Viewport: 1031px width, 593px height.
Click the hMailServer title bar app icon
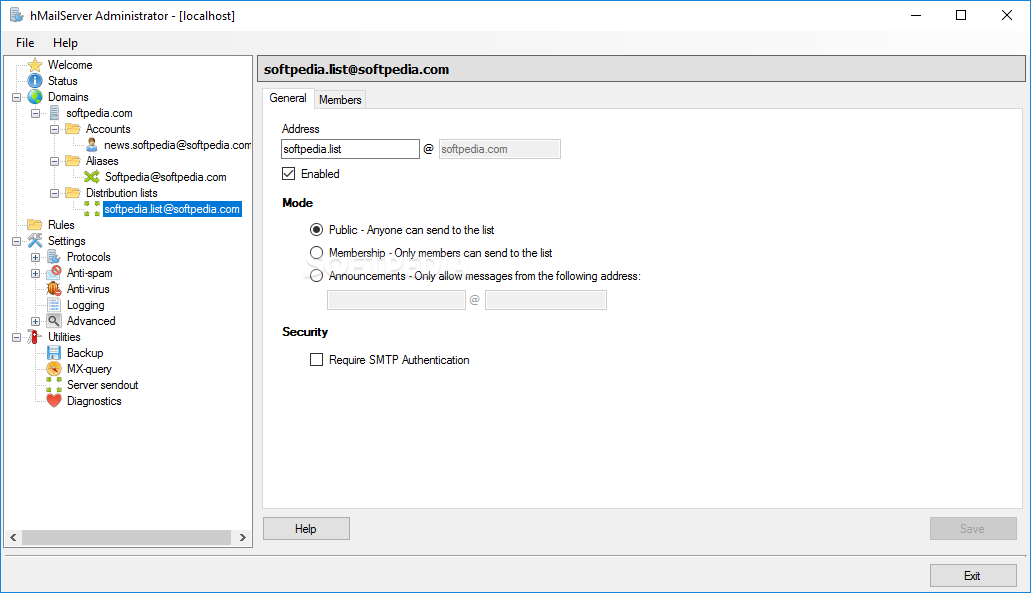[16, 15]
